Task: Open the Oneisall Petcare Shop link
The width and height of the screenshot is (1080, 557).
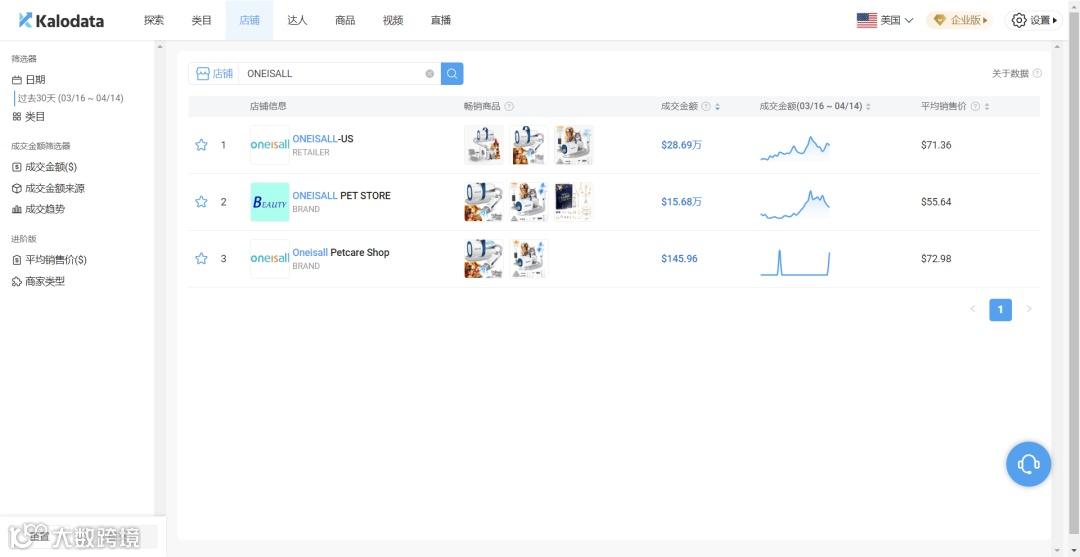Action: coord(340,253)
